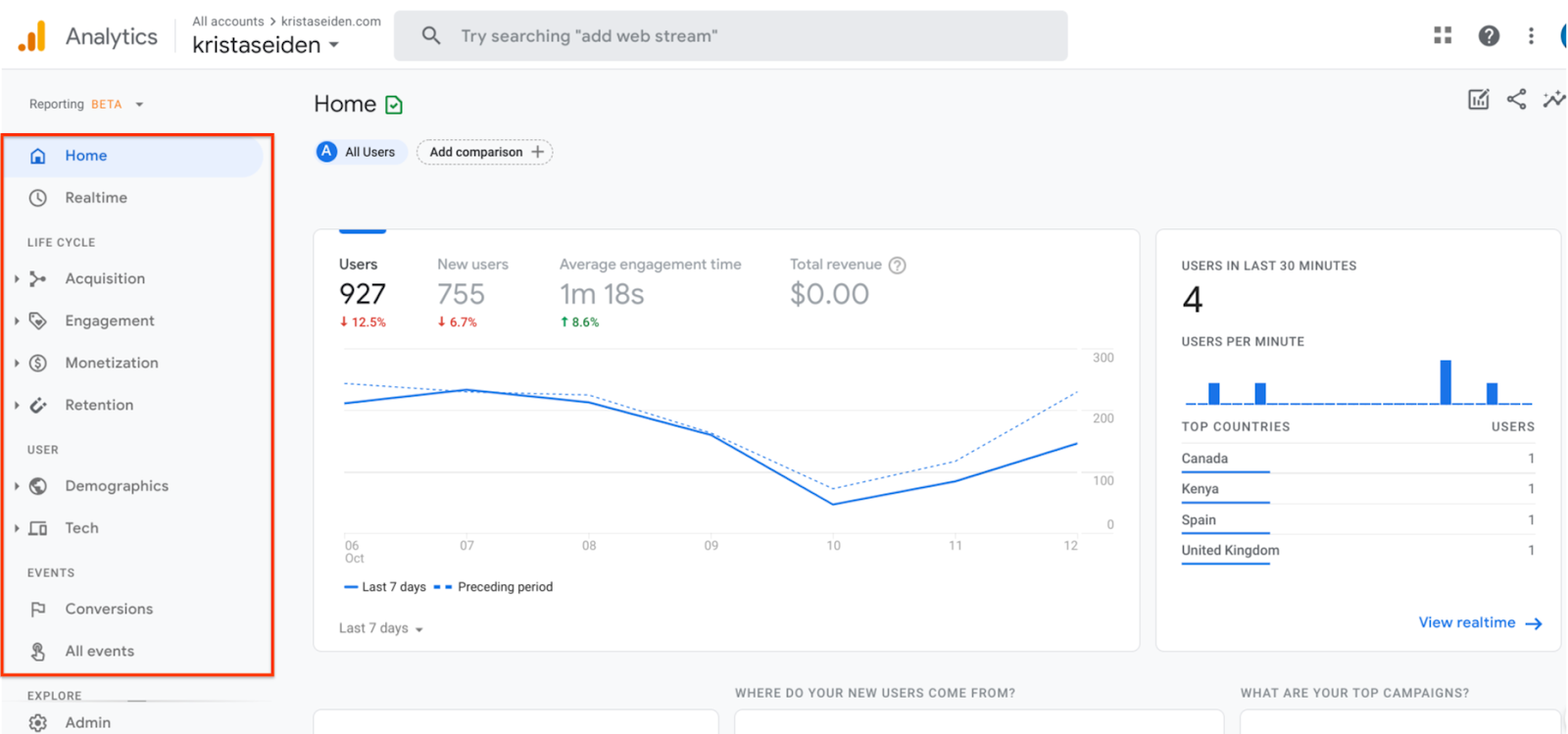Open the kristaseiden property selector dropdown
Image resolution: width=1568 pixels, height=734 pixels.
pyautogui.click(x=266, y=45)
